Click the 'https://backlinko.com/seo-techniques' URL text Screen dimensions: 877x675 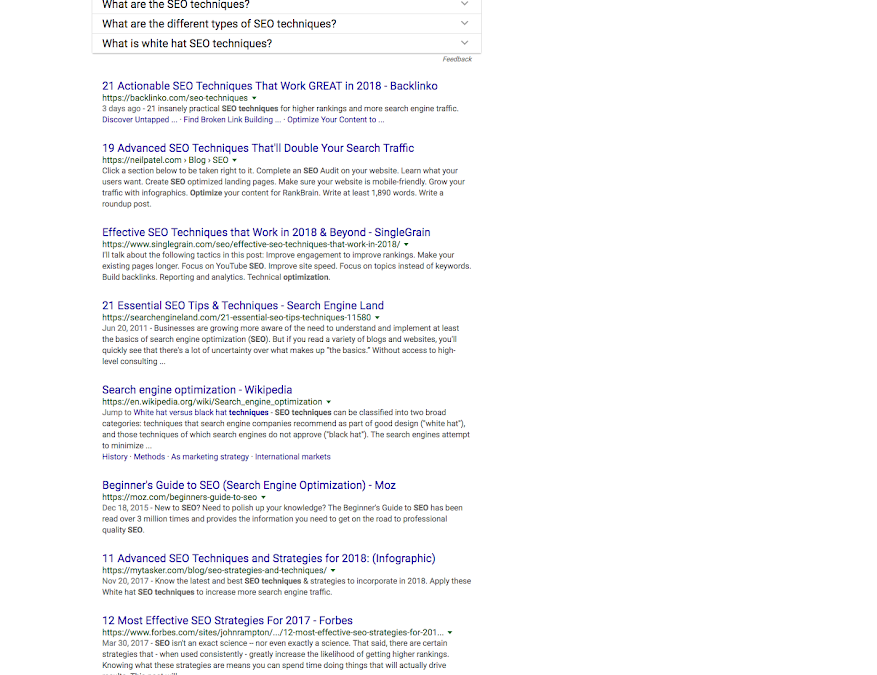click(175, 98)
